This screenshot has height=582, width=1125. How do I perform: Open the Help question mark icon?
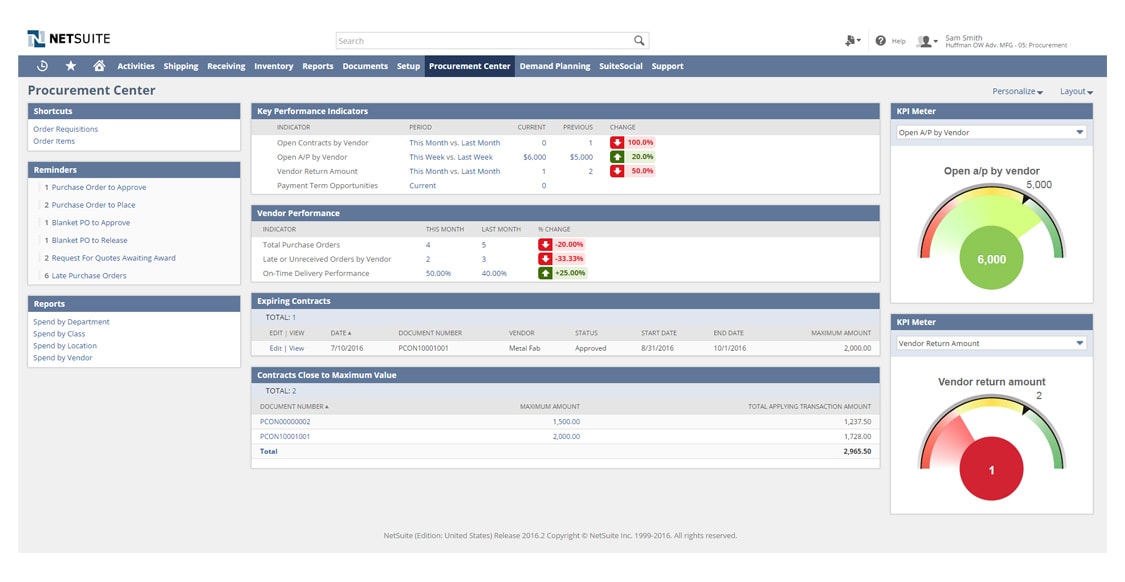tap(880, 41)
